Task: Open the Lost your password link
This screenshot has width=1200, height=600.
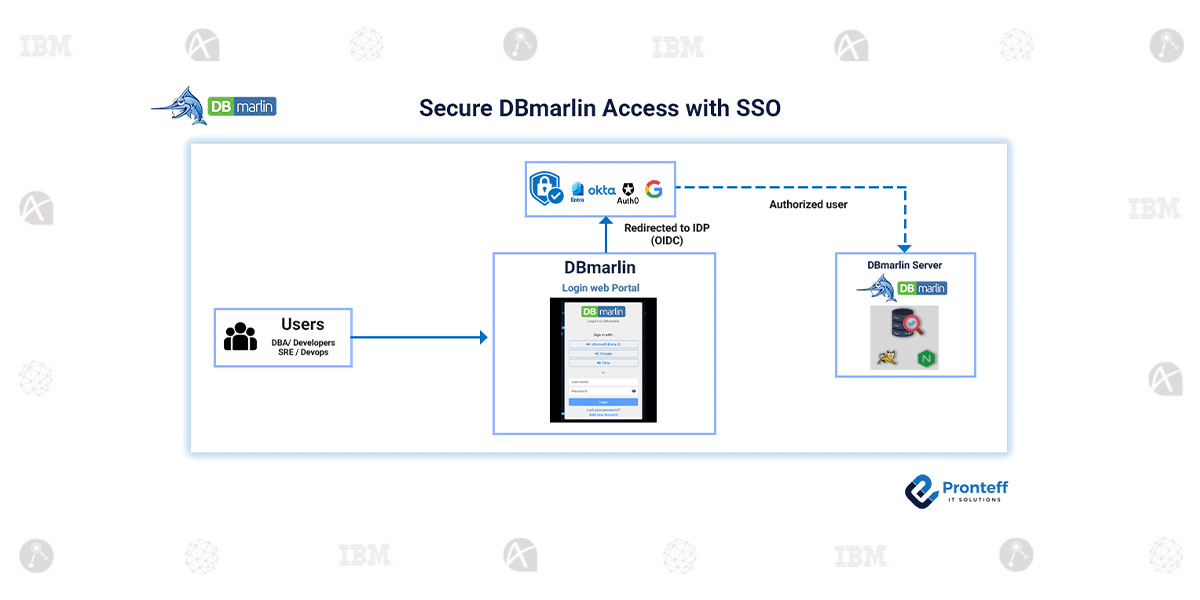Action: (x=603, y=410)
